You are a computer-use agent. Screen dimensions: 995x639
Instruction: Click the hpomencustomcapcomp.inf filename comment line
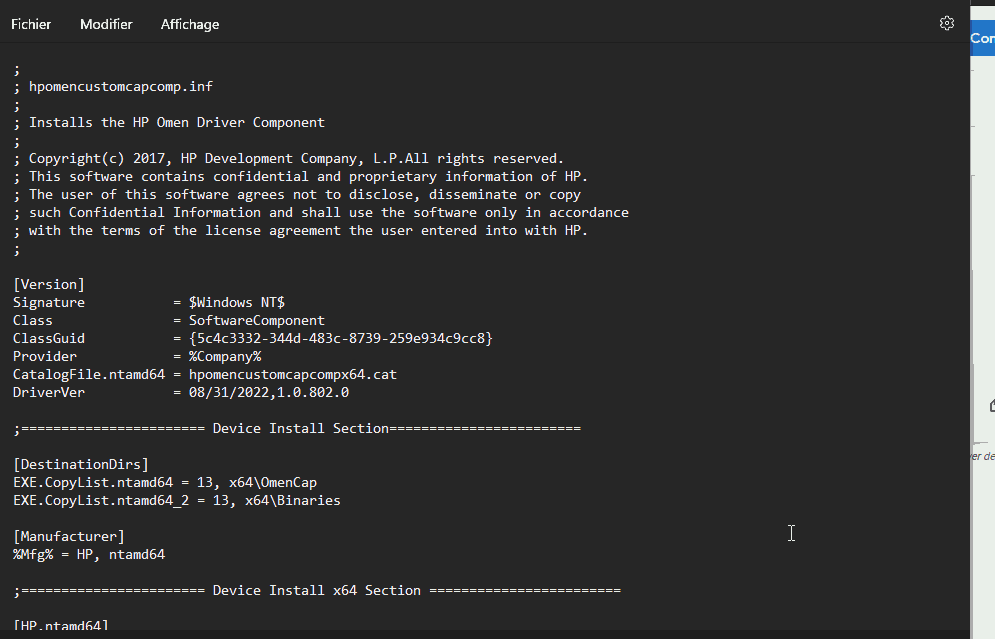click(120, 87)
